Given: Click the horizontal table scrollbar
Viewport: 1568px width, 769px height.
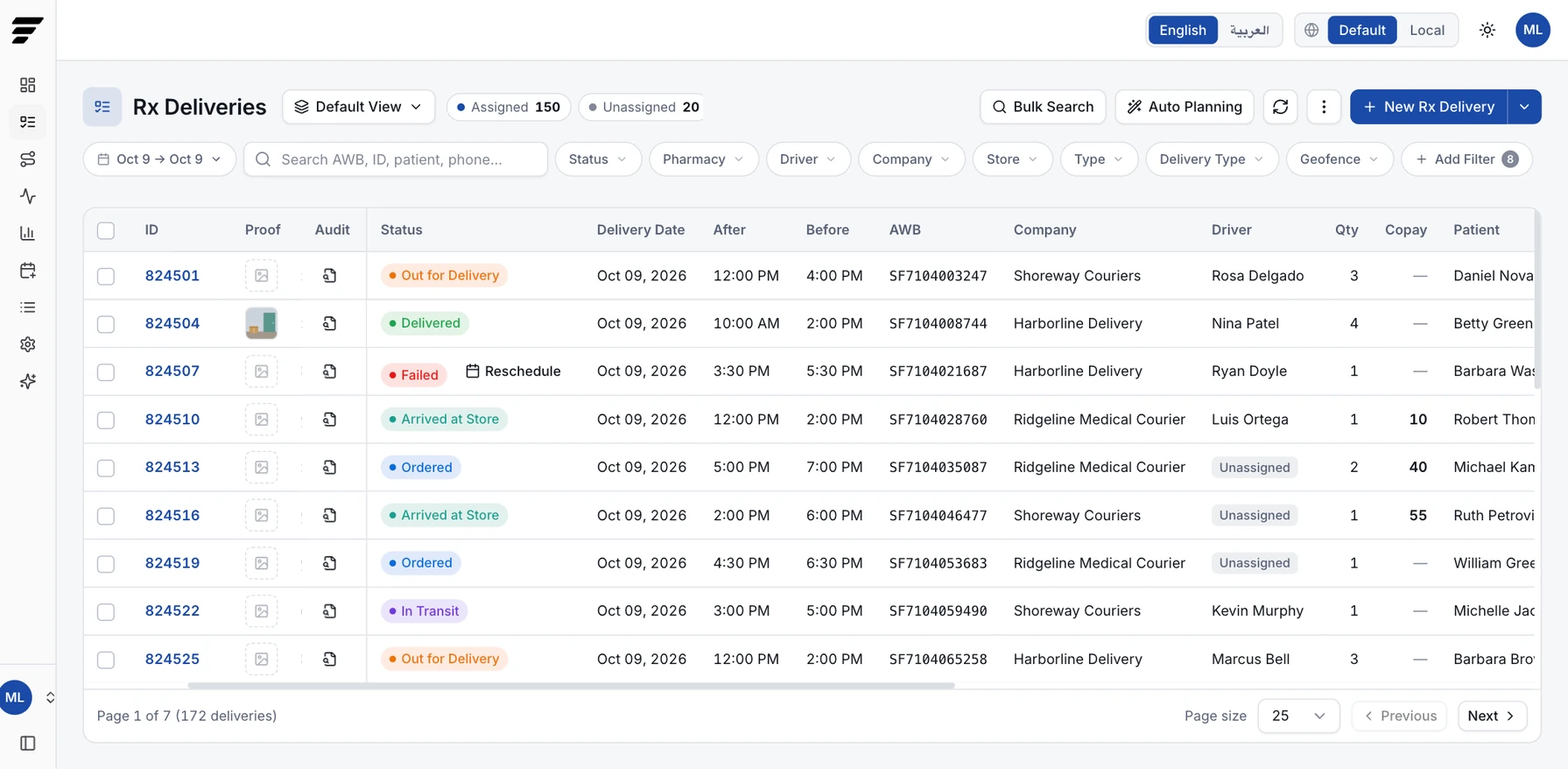Looking at the screenshot, I should click(x=571, y=686).
